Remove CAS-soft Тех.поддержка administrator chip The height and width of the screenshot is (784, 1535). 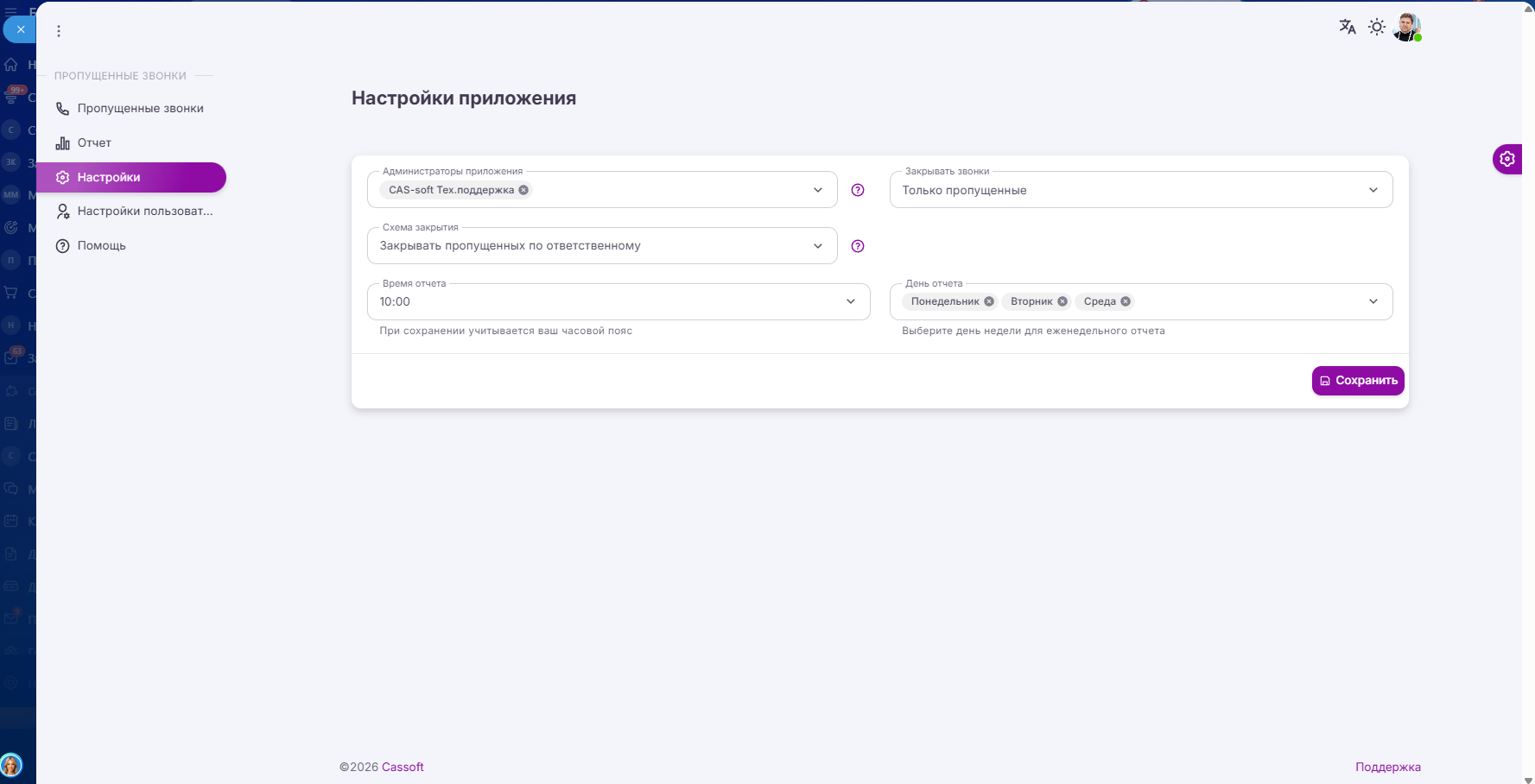click(523, 190)
